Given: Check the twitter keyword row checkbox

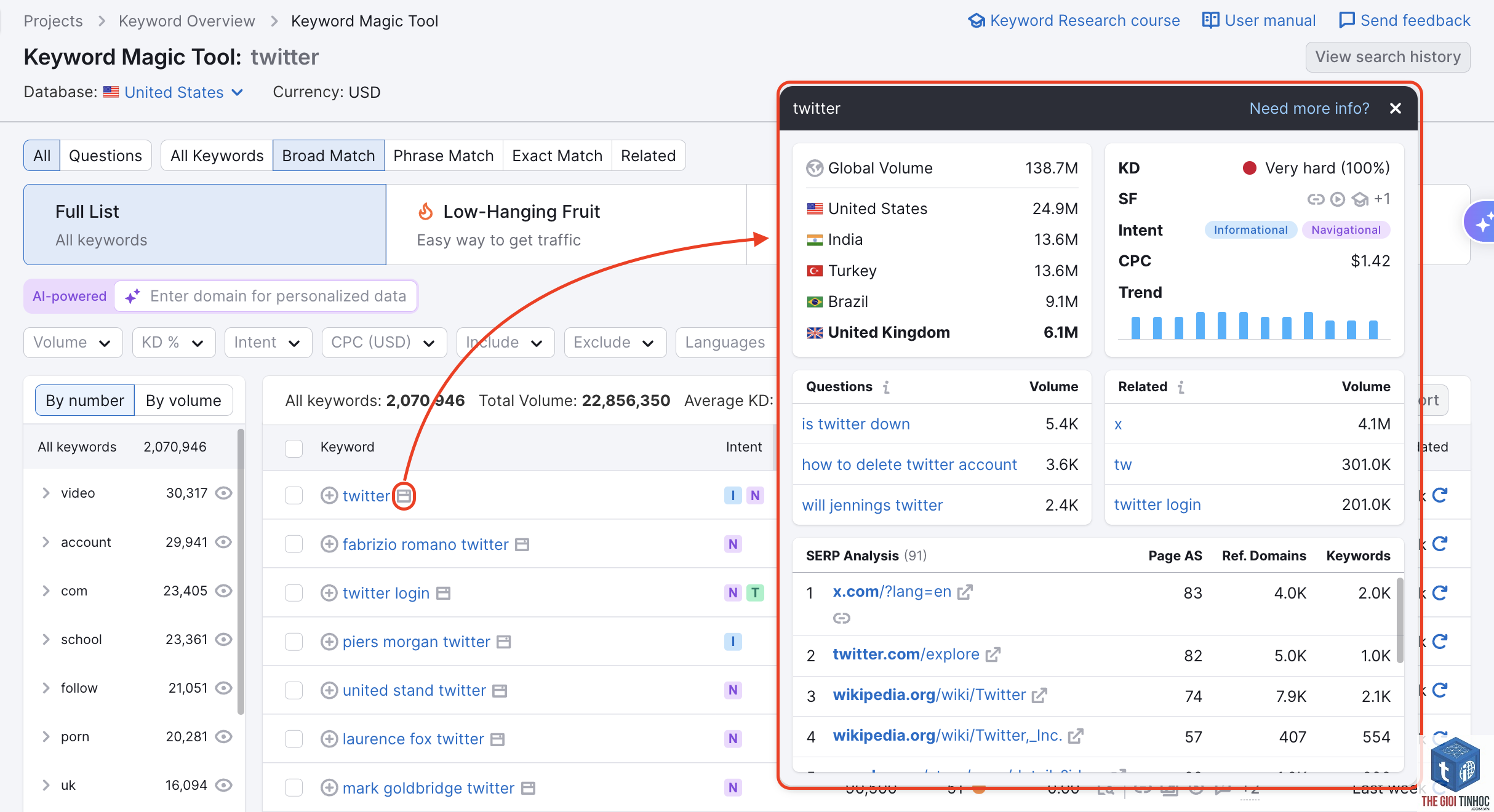Looking at the screenshot, I should tap(294, 495).
